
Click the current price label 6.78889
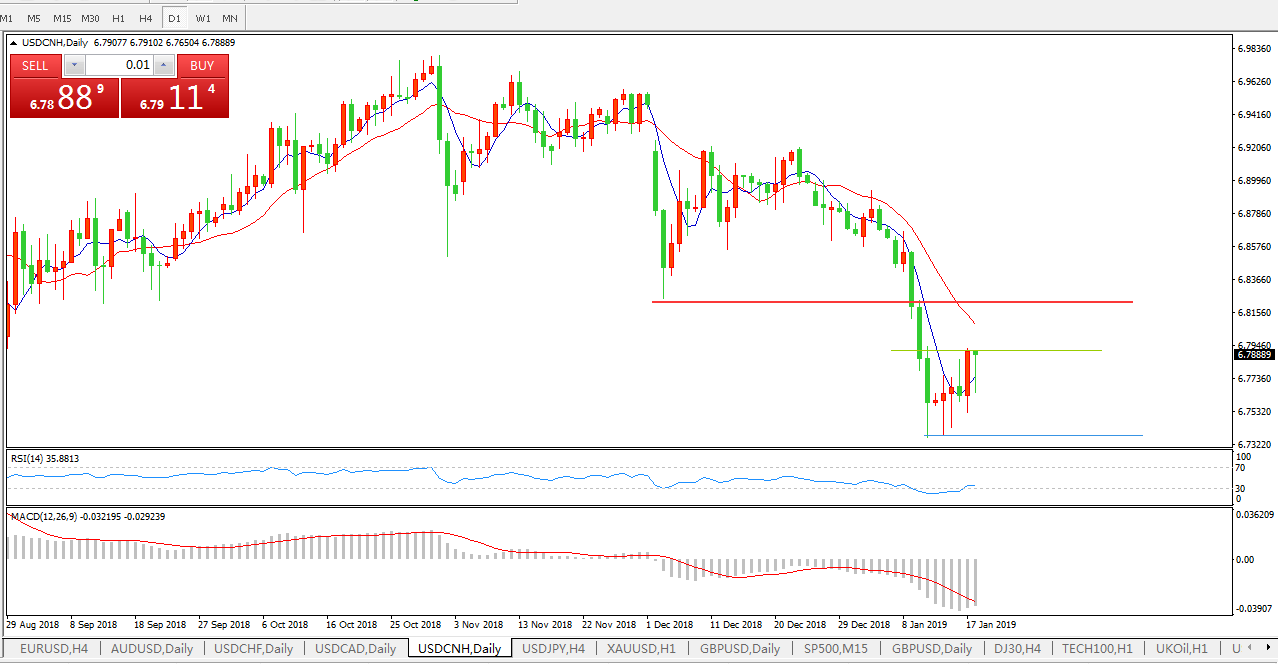tap(1254, 354)
